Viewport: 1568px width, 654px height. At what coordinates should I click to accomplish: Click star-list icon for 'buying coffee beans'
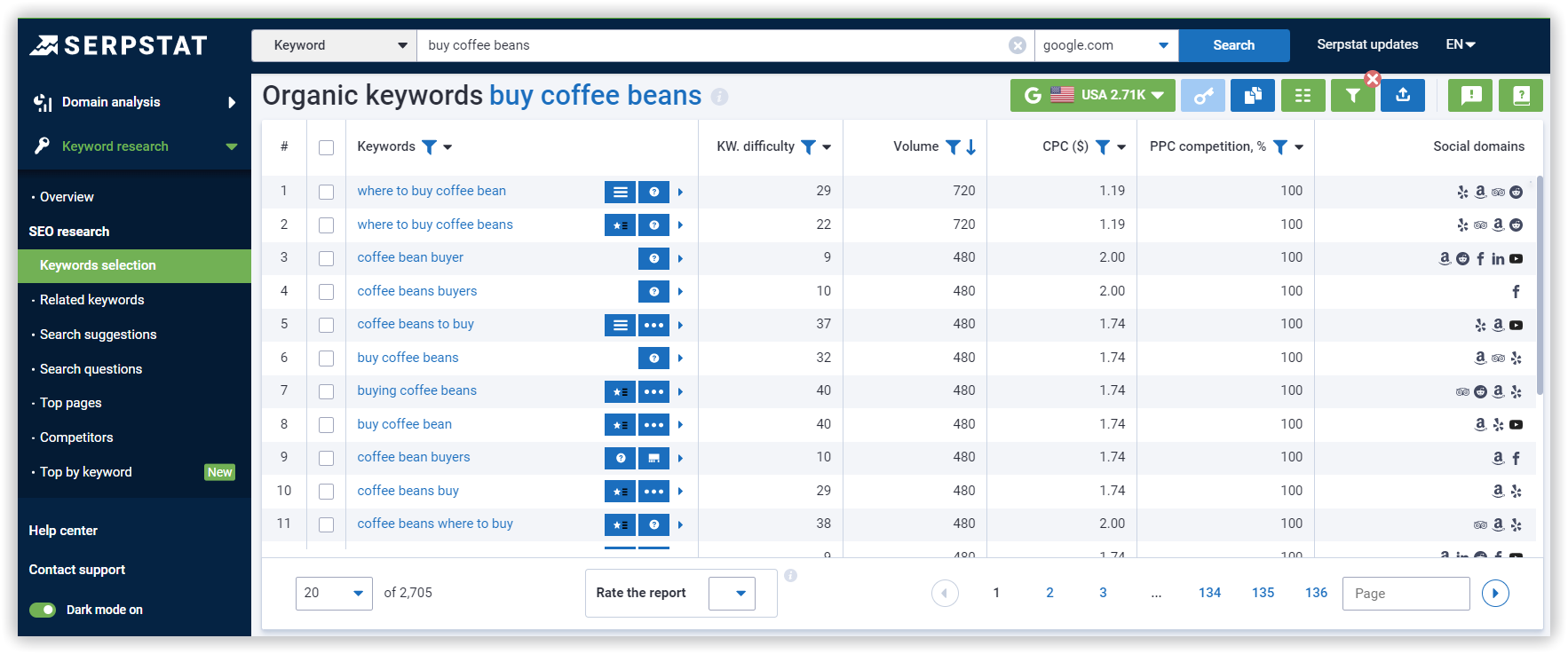[x=620, y=391]
